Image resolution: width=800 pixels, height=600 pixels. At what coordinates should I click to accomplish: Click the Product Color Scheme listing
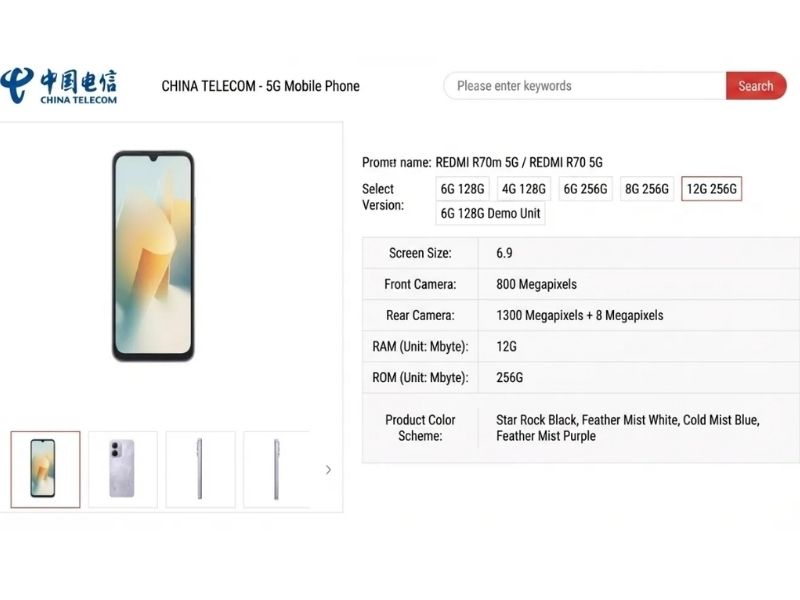click(x=627, y=428)
